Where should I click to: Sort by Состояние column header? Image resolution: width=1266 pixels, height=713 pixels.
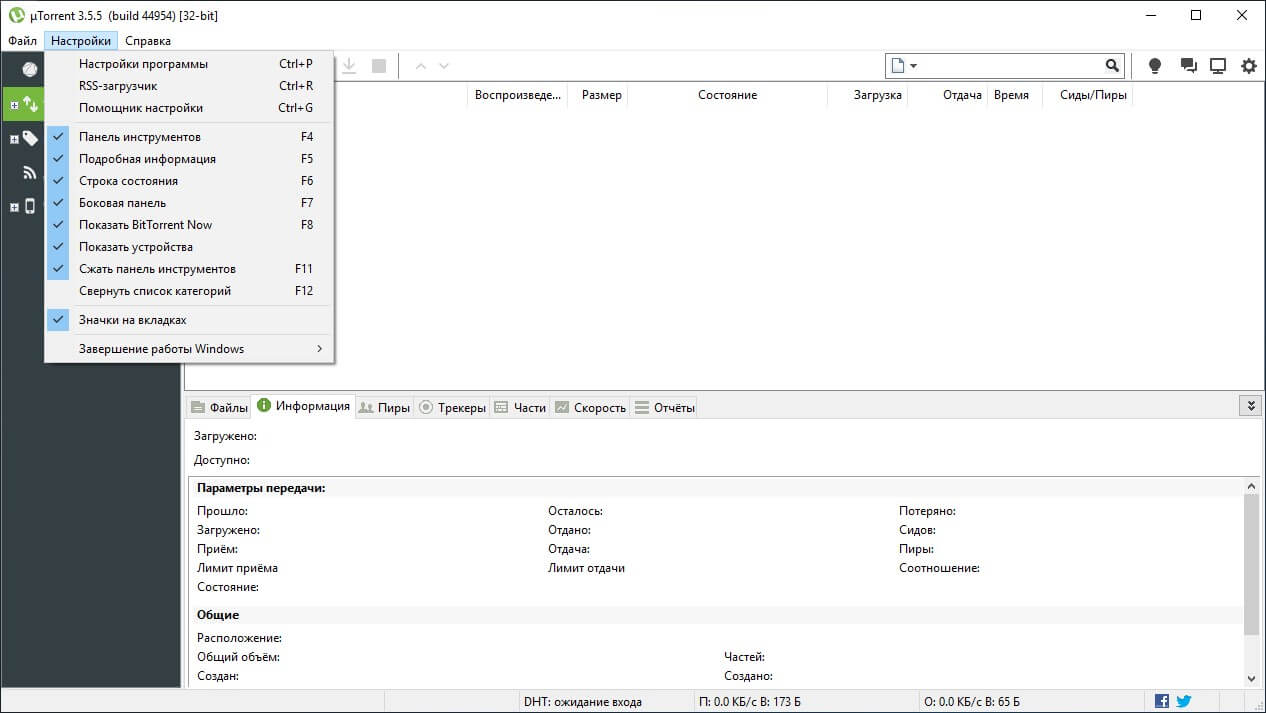click(727, 95)
